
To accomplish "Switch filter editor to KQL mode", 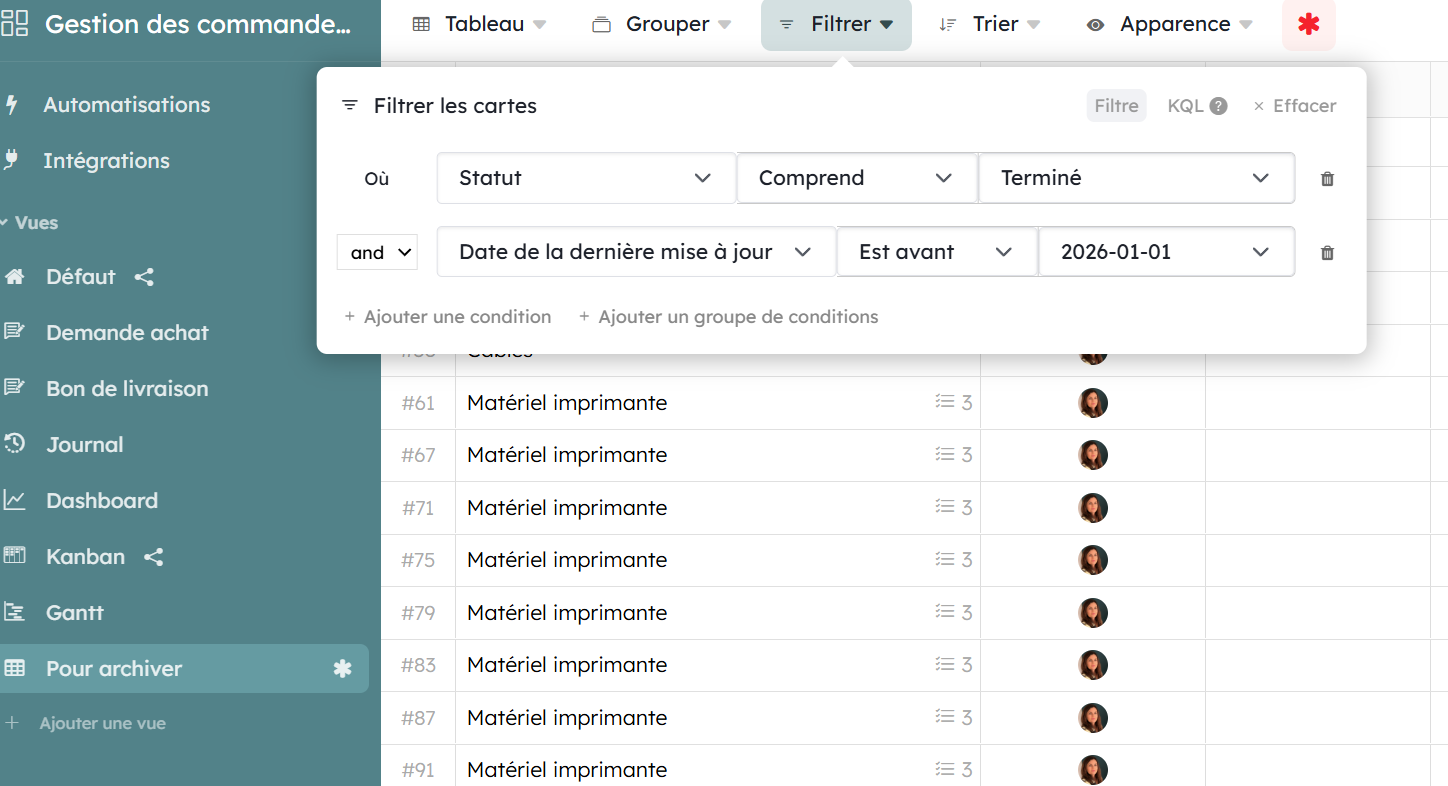I will tap(1185, 106).
